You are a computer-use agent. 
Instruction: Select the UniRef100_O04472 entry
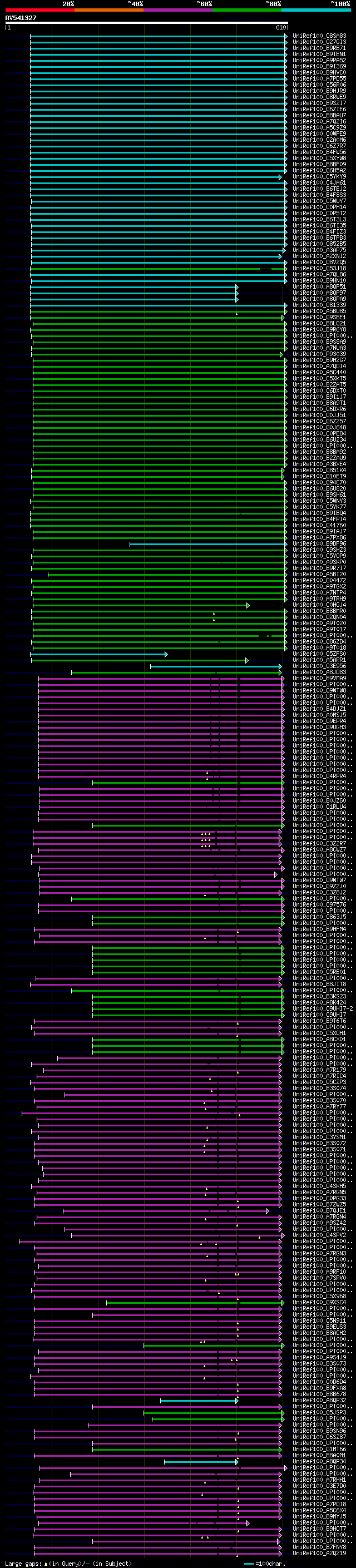319,581
